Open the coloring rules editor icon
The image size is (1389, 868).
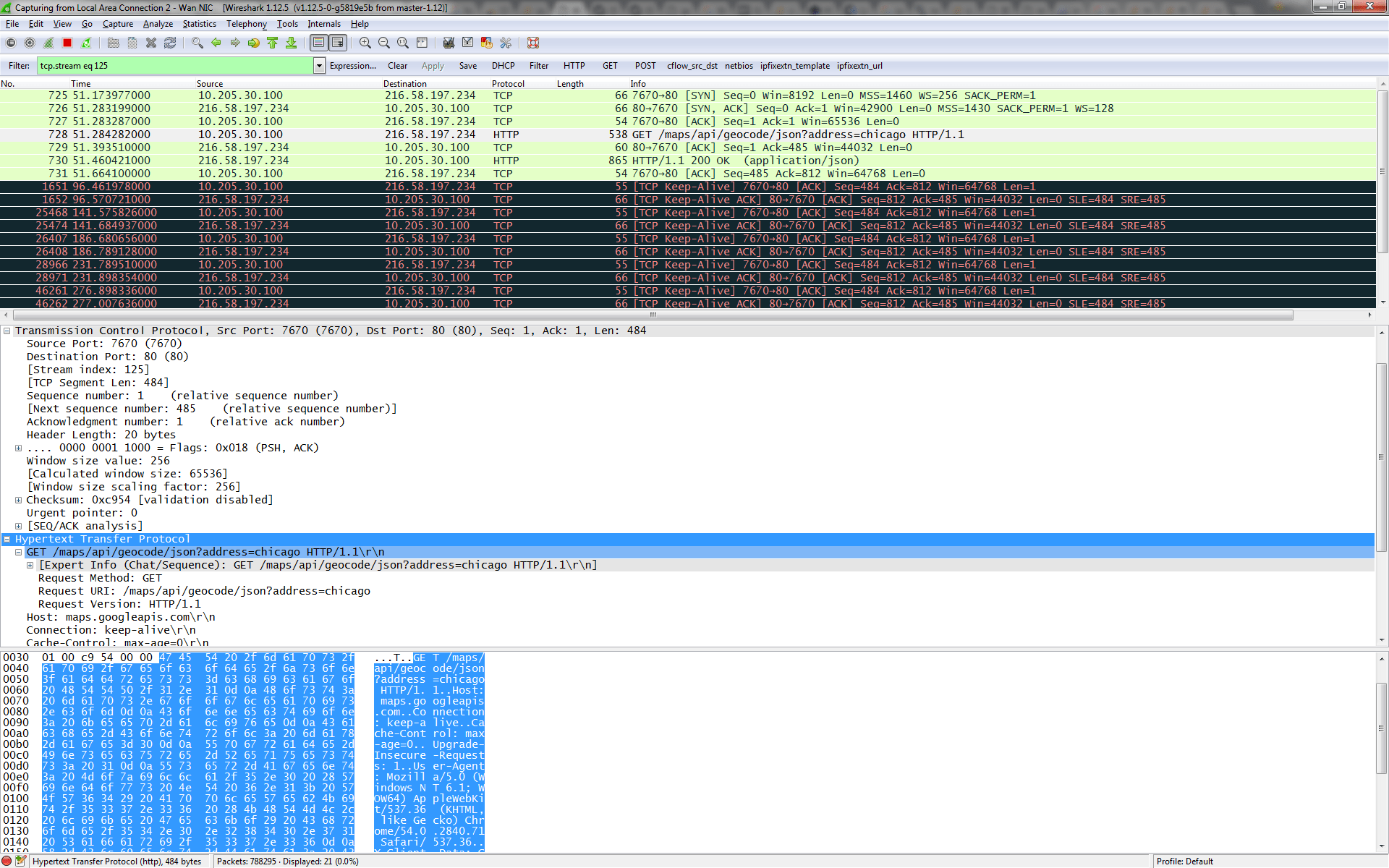coord(487,43)
